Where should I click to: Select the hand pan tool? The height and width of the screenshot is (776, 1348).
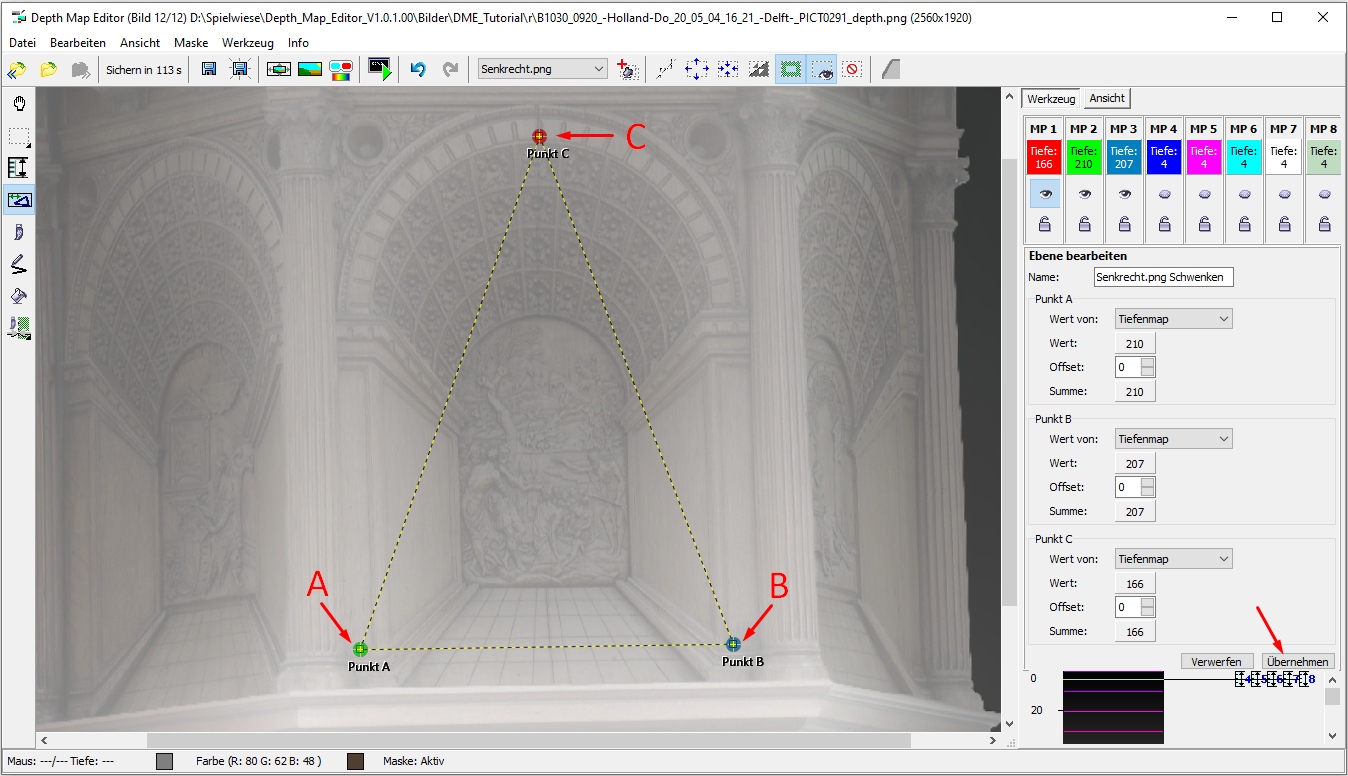[19, 104]
